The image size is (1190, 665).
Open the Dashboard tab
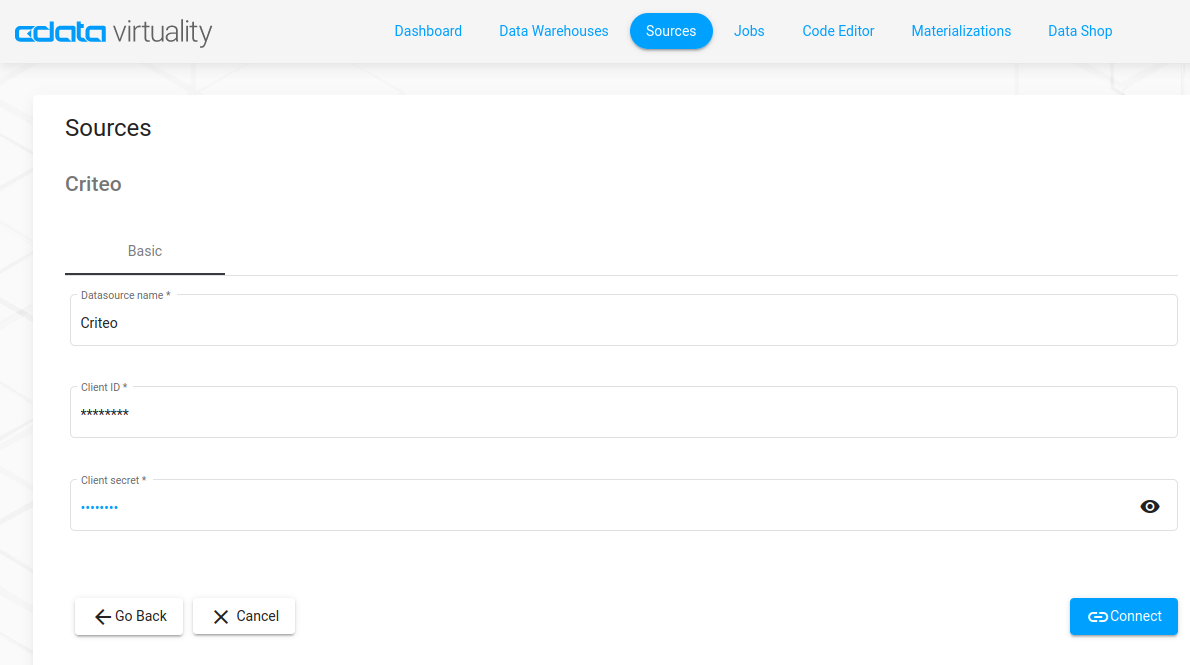pos(428,31)
